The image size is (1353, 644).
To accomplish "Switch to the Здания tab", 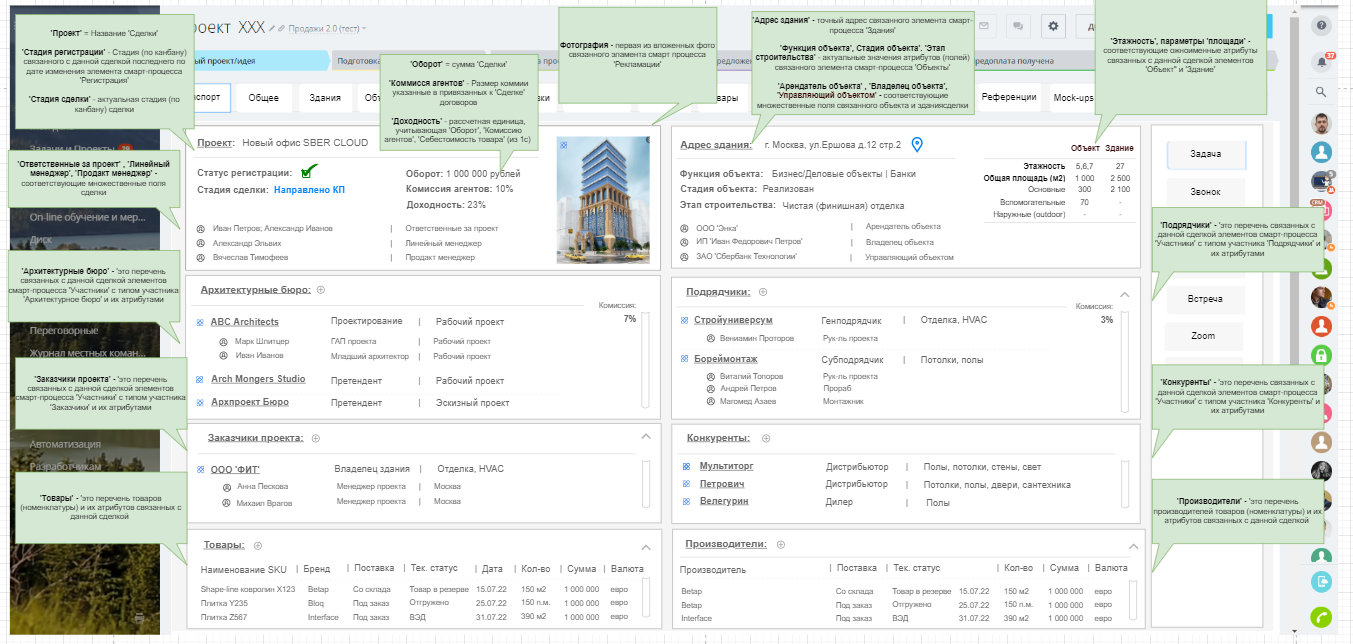I will 323,98.
